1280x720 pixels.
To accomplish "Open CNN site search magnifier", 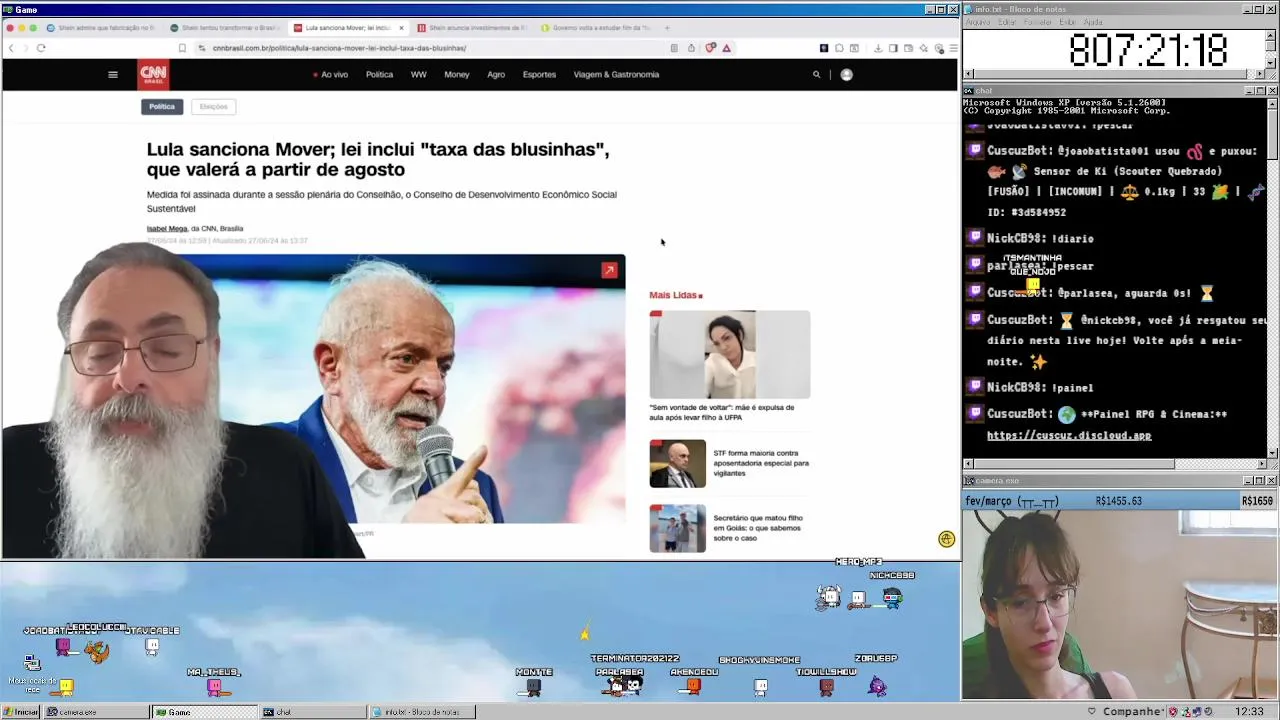I will 816,74.
